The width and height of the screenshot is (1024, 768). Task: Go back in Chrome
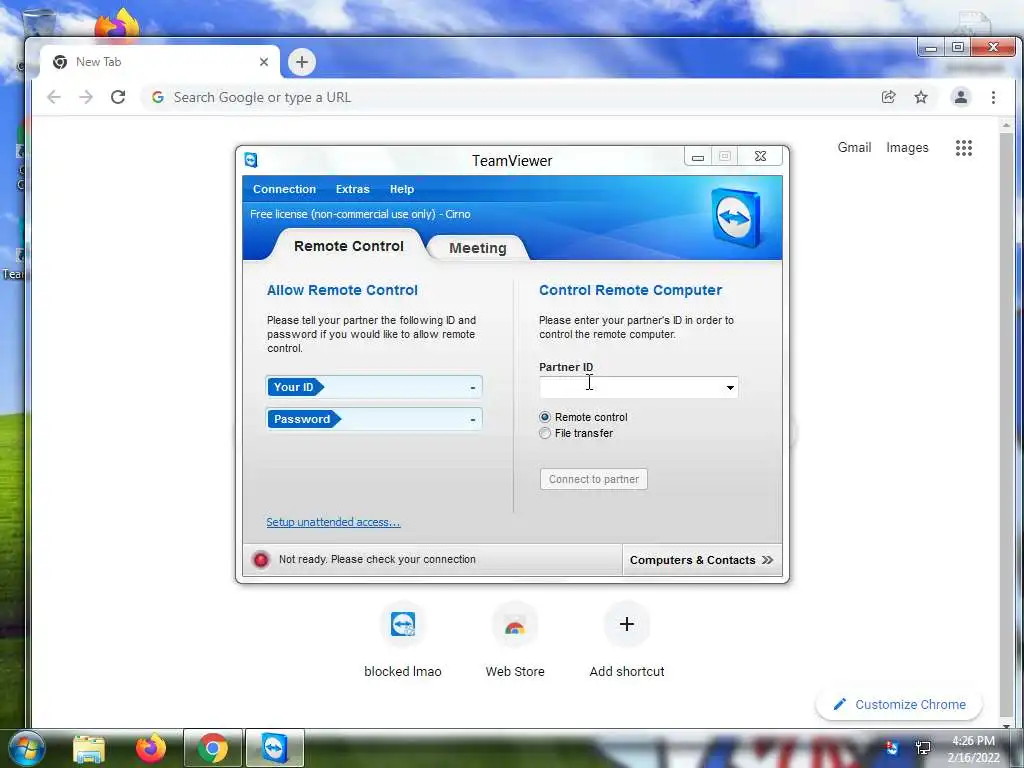tap(54, 97)
